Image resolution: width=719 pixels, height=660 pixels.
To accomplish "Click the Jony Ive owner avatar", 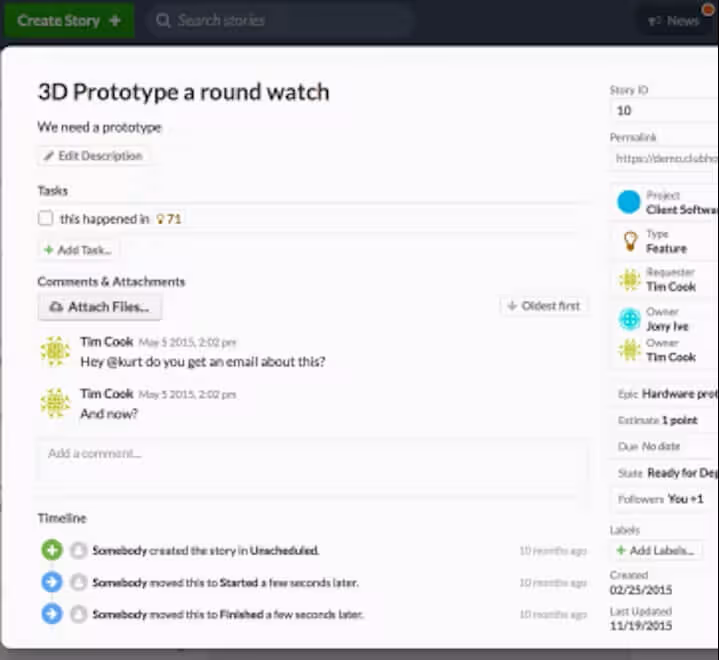I will point(630,319).
